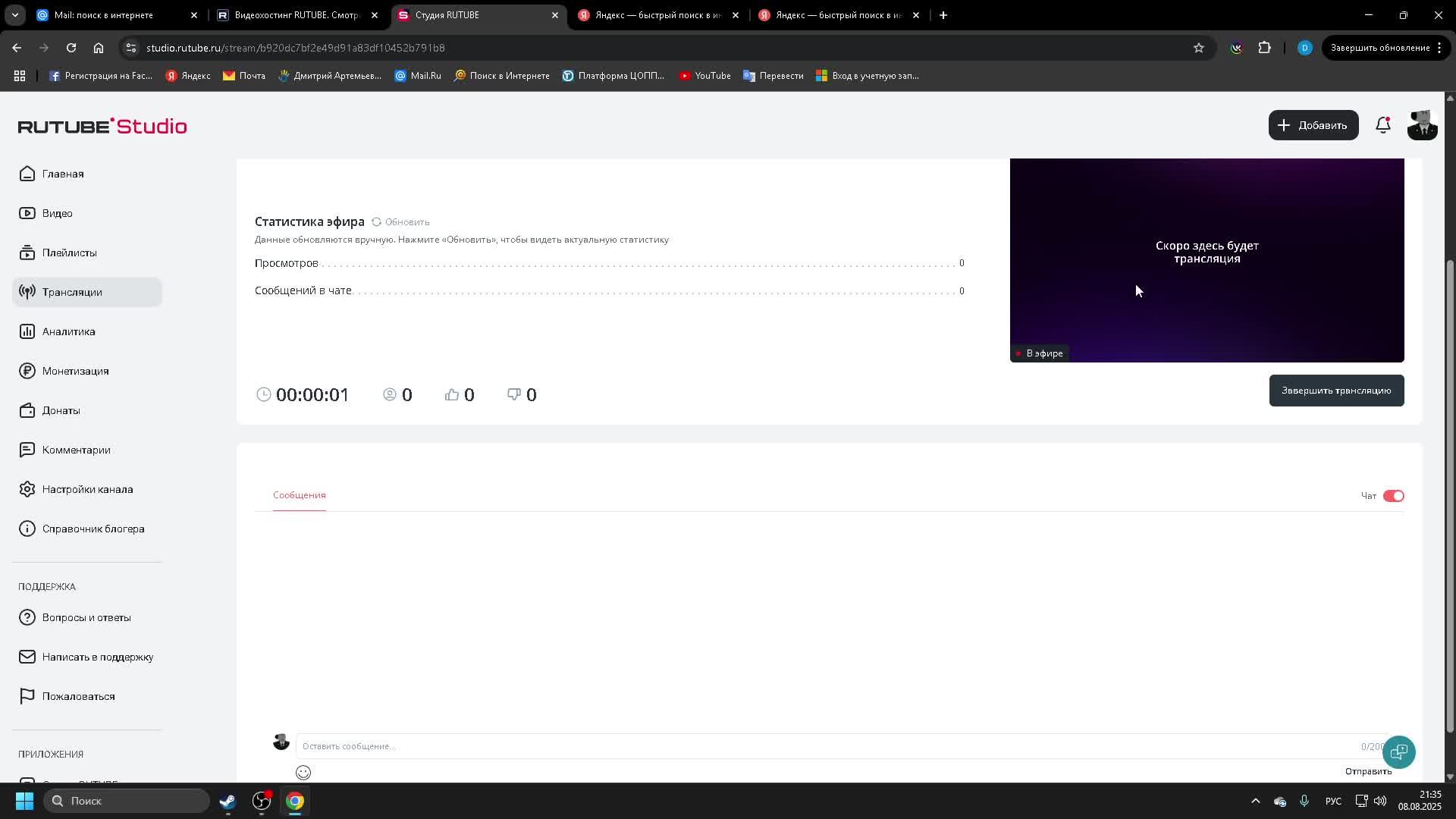Click the user avatar in header
The width and height of the screenshot is (1456, 819).
1421,125
